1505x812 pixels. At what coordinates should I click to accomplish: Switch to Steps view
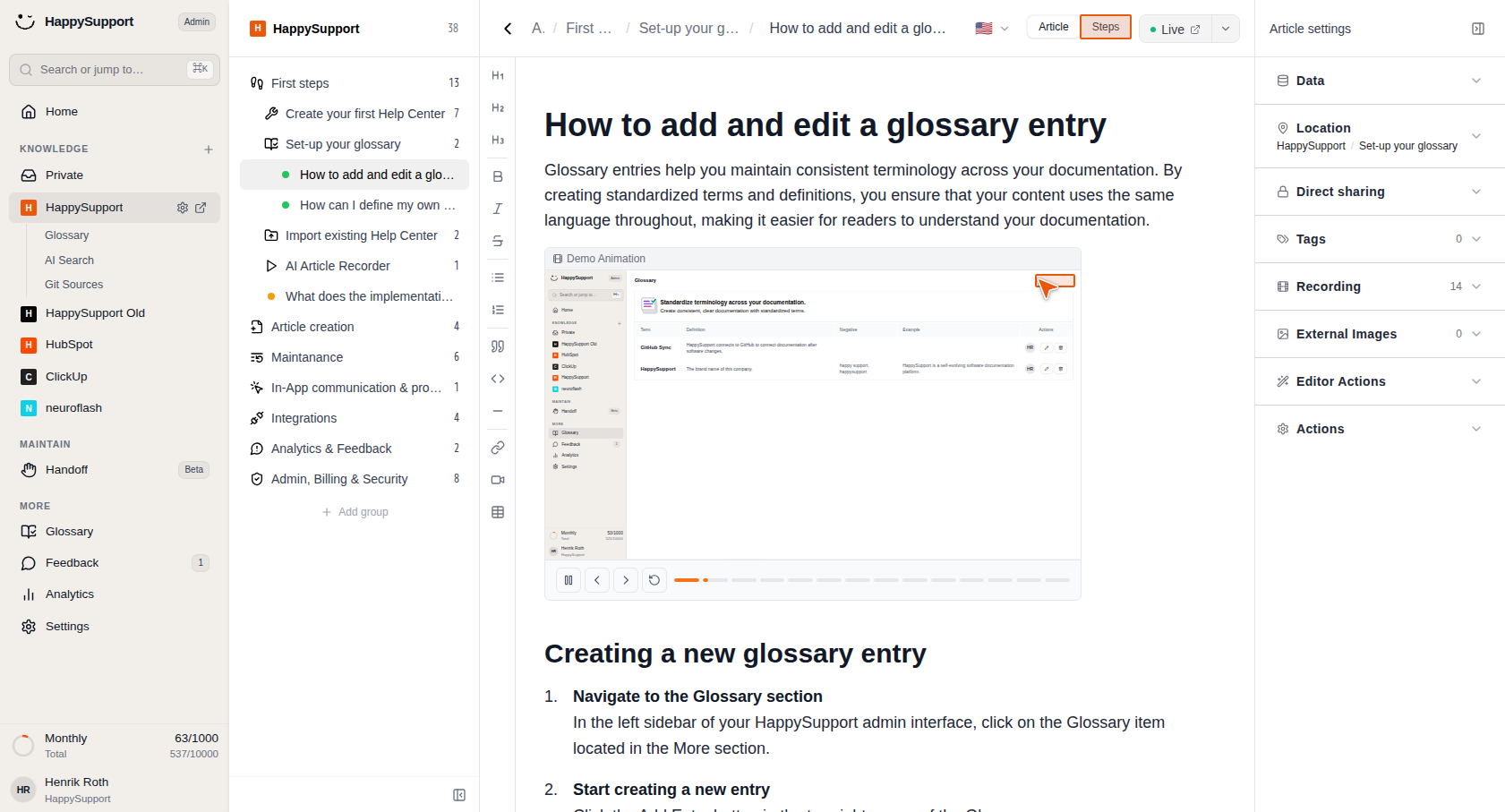tap(1106, 27)
